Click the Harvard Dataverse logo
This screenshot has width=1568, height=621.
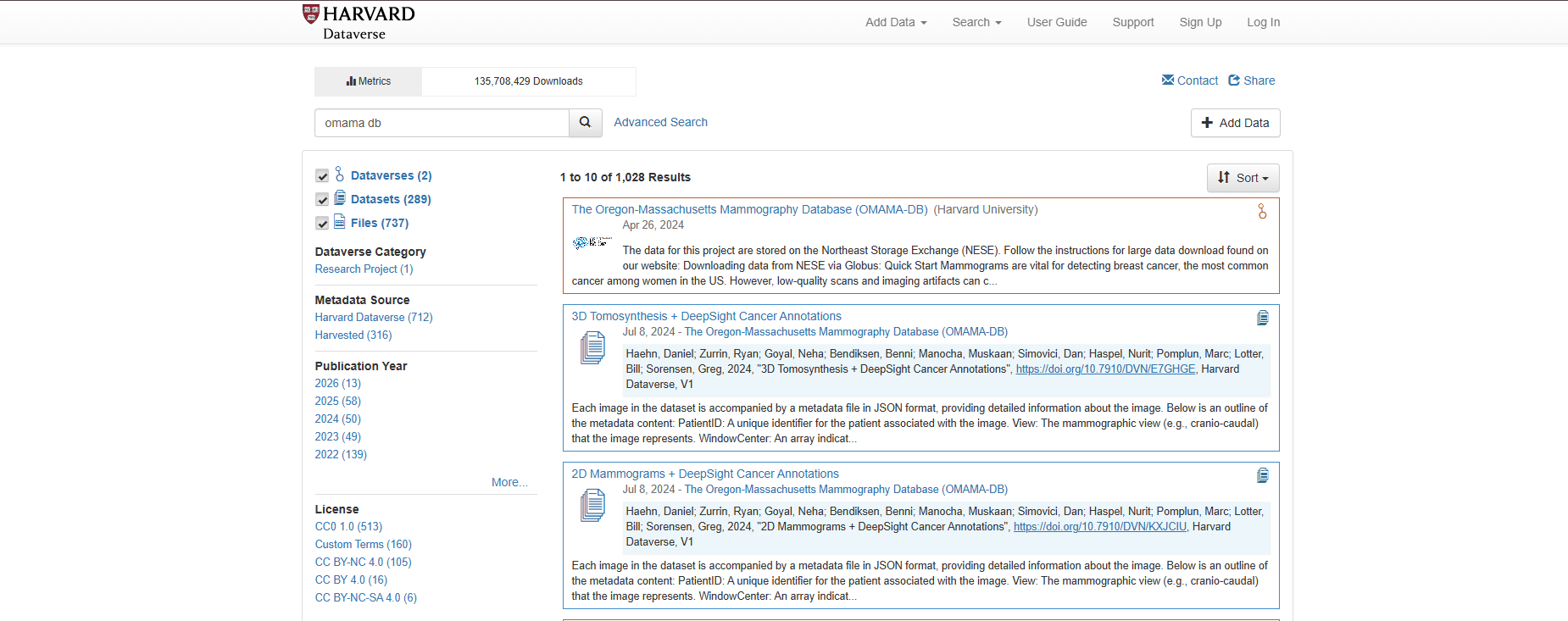pos(359,22)
